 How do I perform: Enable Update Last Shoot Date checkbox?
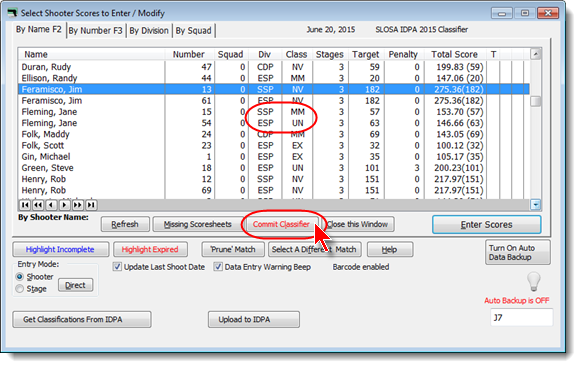(117, 267)
